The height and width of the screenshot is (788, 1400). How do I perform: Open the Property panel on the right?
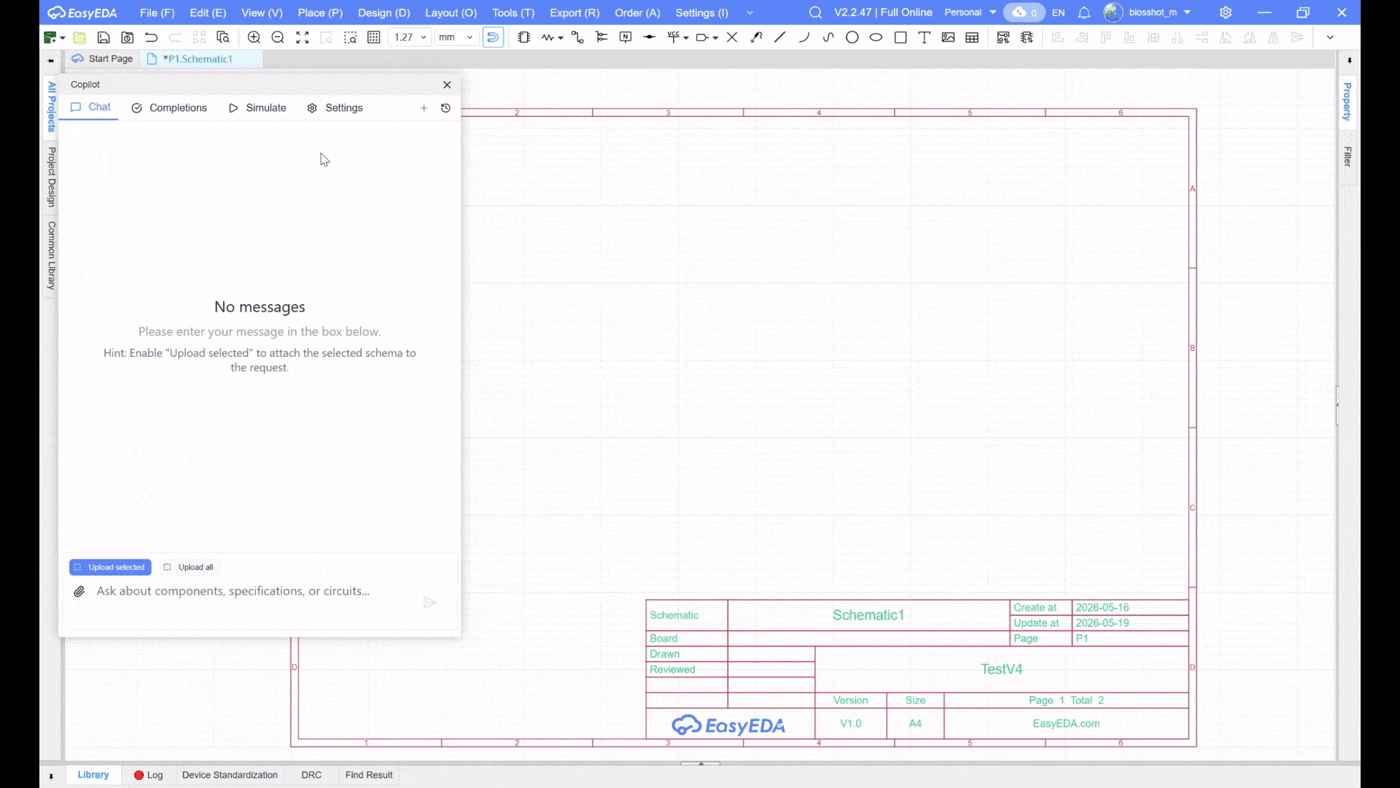pos(1348,101)
